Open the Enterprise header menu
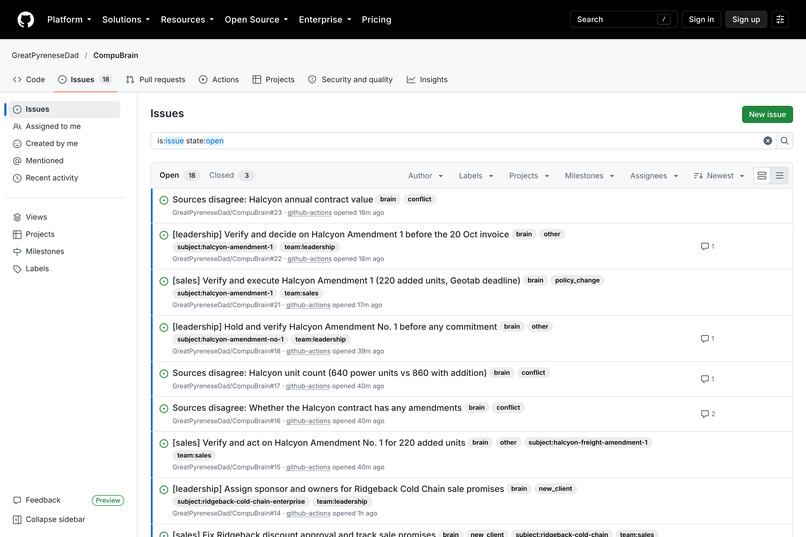This screenshot has height=537, width=806. pyautogui.click(x=325, y=20)
